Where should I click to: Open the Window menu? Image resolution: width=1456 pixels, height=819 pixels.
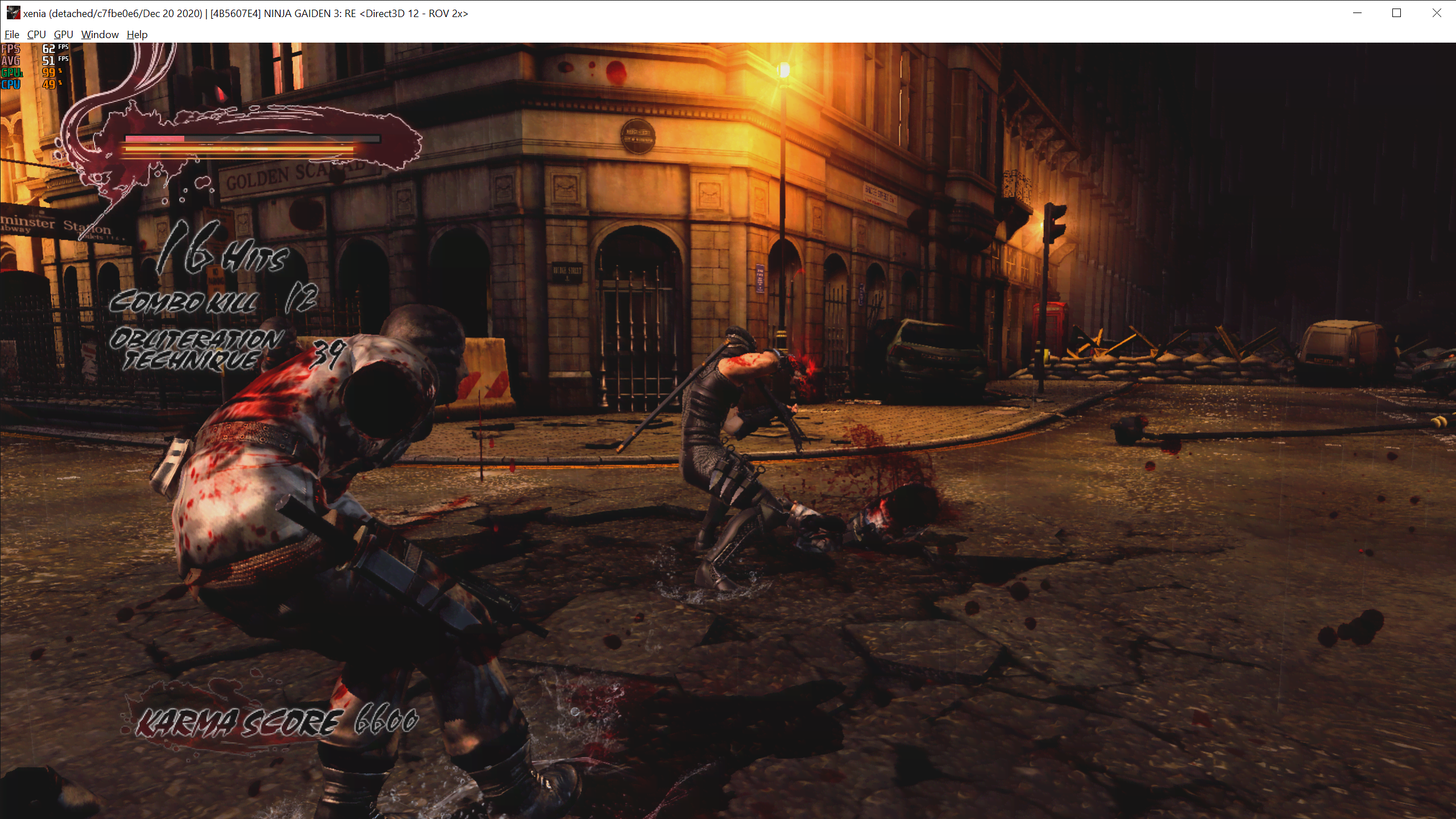pos(100,35)
